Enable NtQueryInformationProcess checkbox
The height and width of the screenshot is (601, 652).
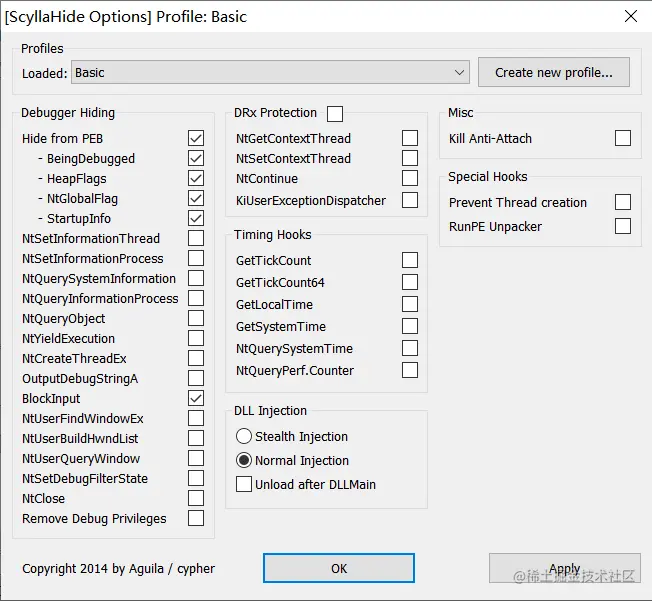click(x=196, y=298)
